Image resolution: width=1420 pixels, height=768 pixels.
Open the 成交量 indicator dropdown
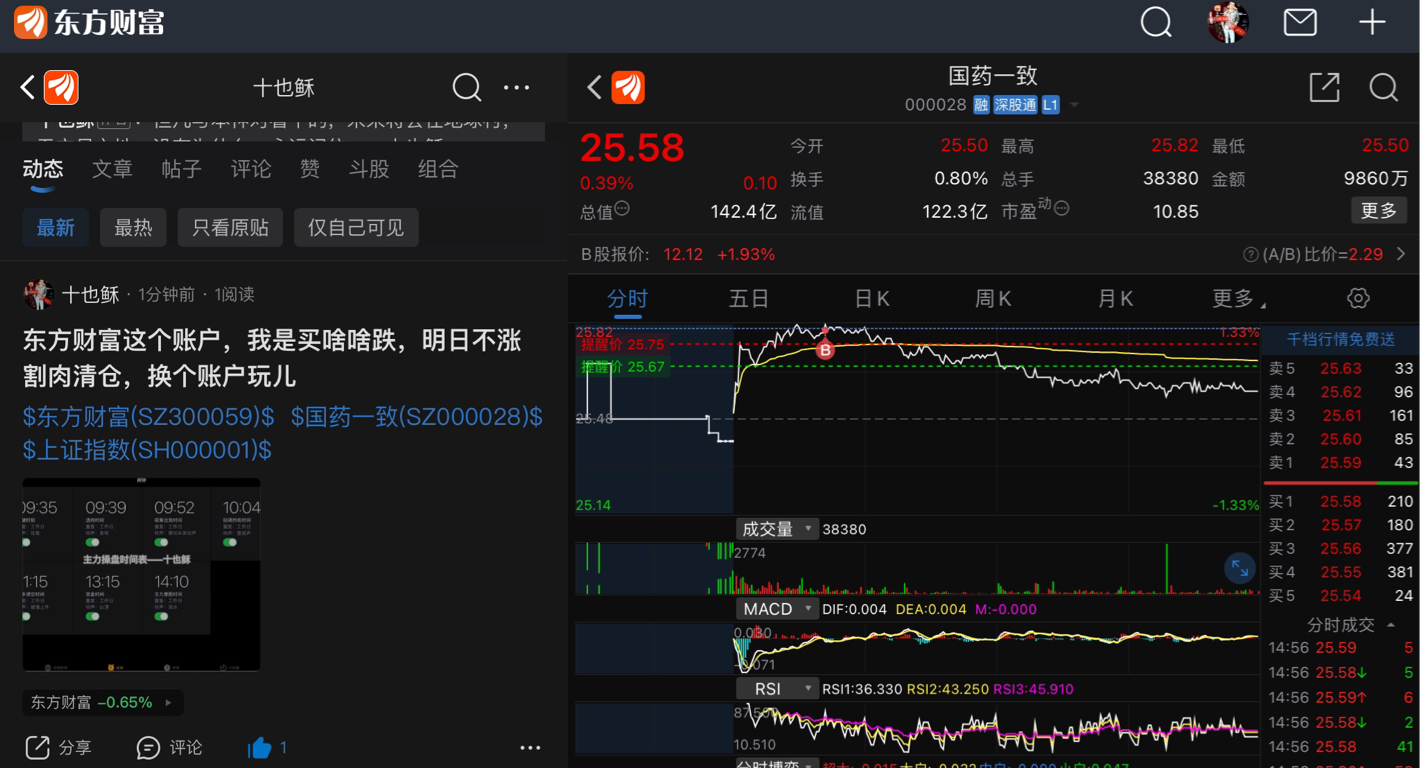[x=777, y=529]
